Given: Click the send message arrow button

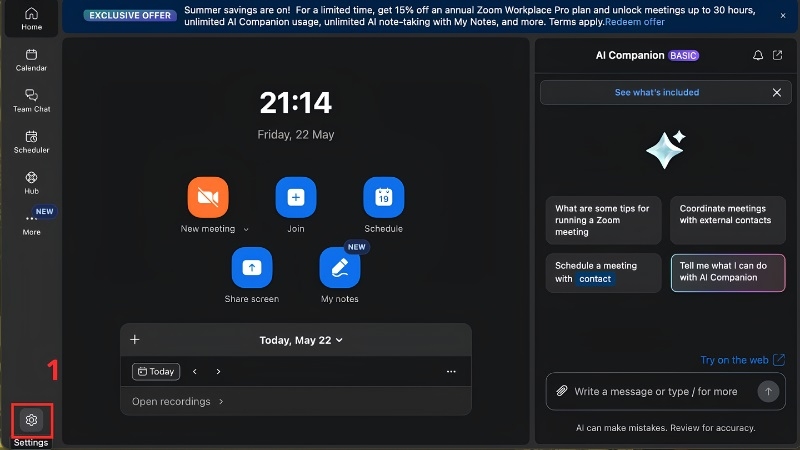Looking at the screenshot, I should [768, 391].
